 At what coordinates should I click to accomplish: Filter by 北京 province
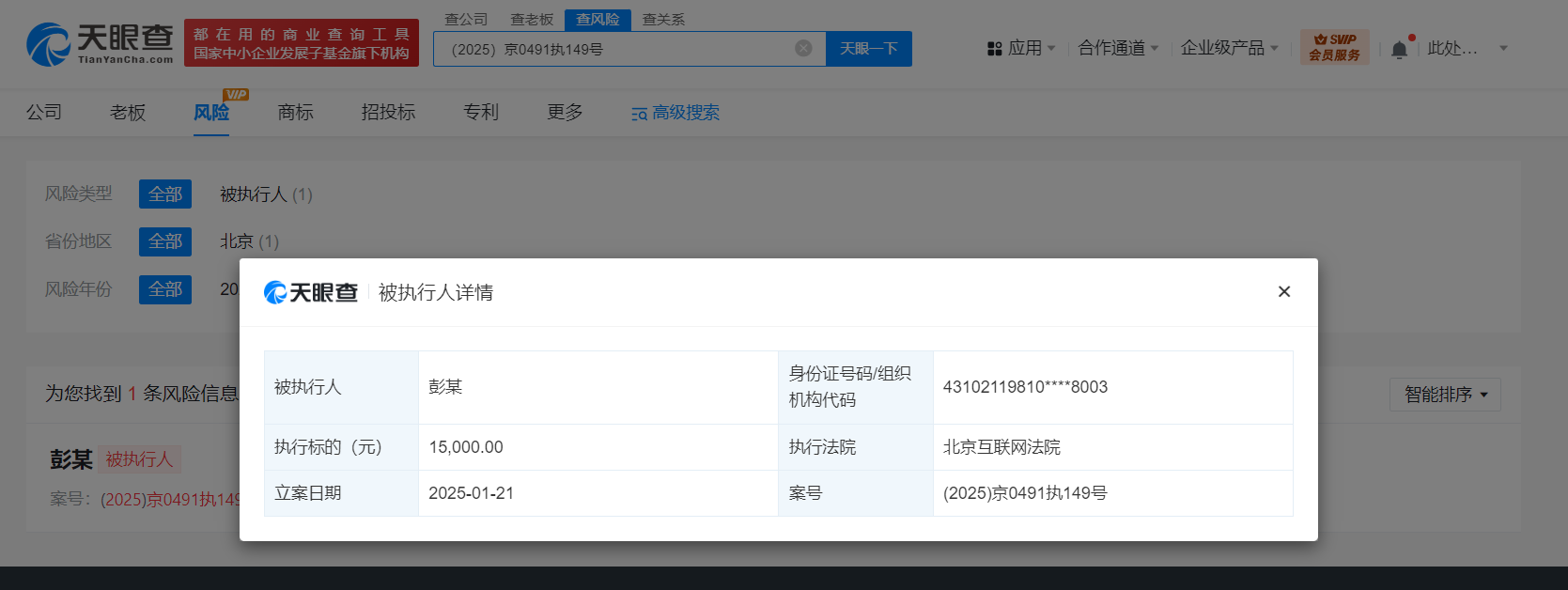click(x=237, y=241)
